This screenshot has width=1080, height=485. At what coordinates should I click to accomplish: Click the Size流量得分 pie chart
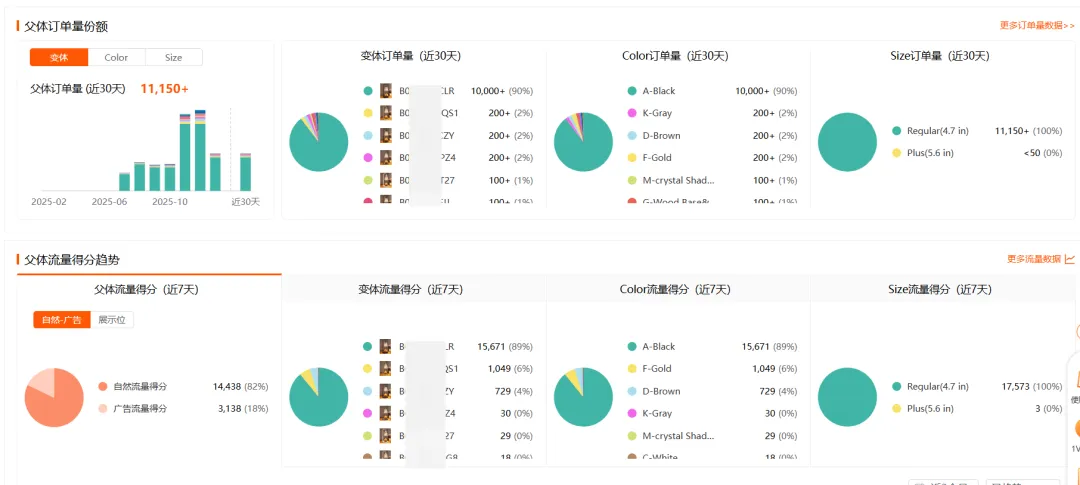coord(847,398)
